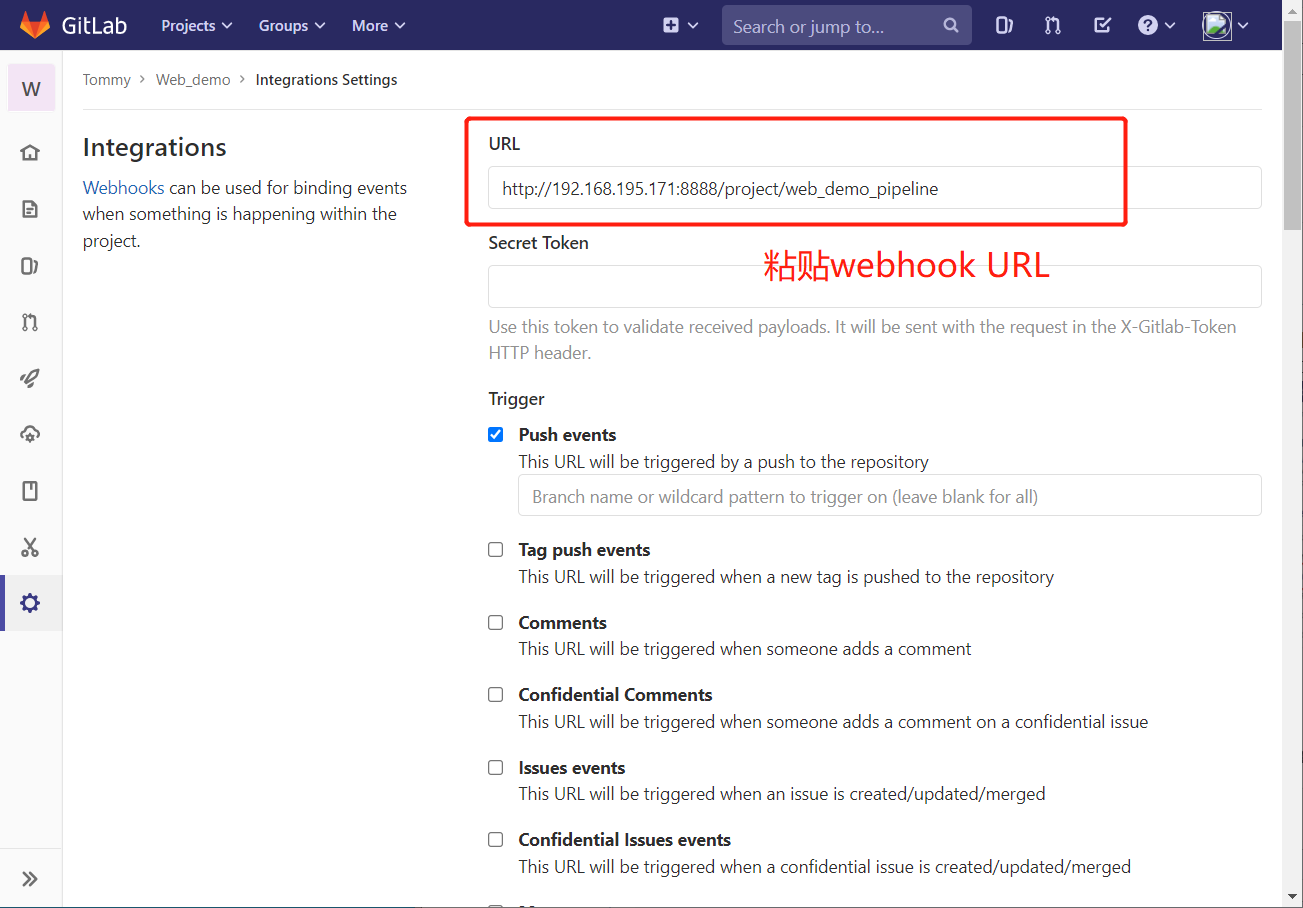Open sidebar Issues icon
The width and height of the screenshot is (1303, 908).
pyautogui.click(x=30, y=266)
